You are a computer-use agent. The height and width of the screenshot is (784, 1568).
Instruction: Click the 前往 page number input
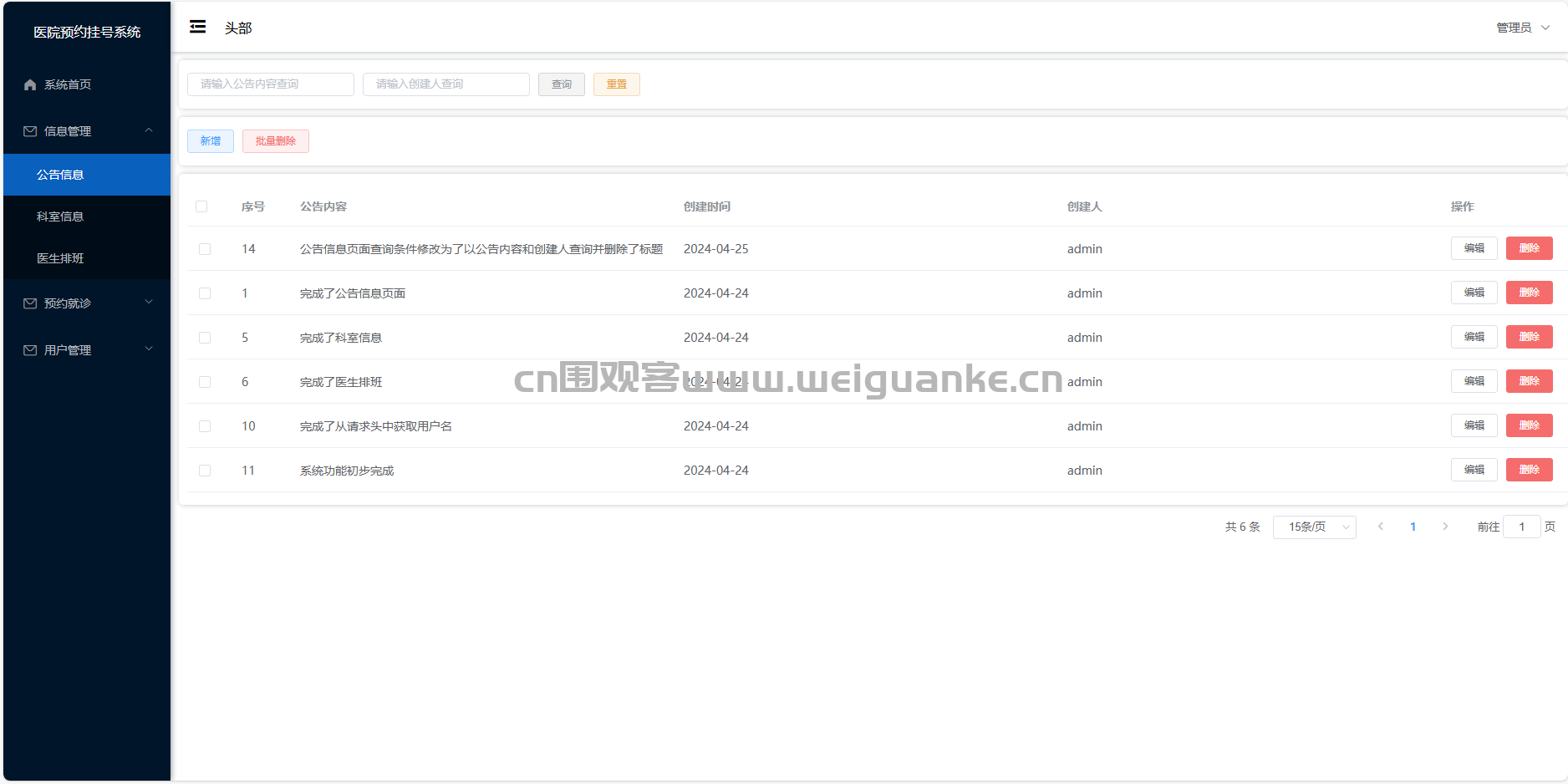[1522, 527]
